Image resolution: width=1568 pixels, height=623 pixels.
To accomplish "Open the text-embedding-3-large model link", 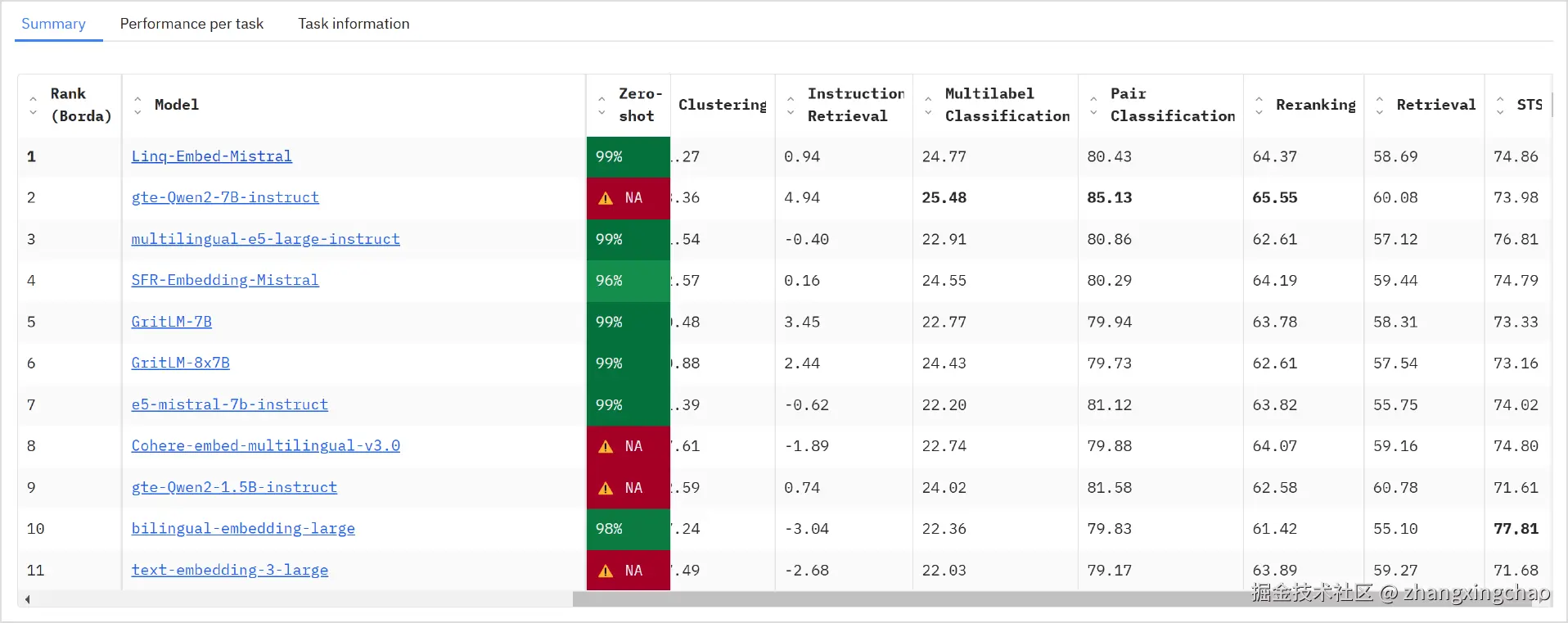I will coord(230,570).
